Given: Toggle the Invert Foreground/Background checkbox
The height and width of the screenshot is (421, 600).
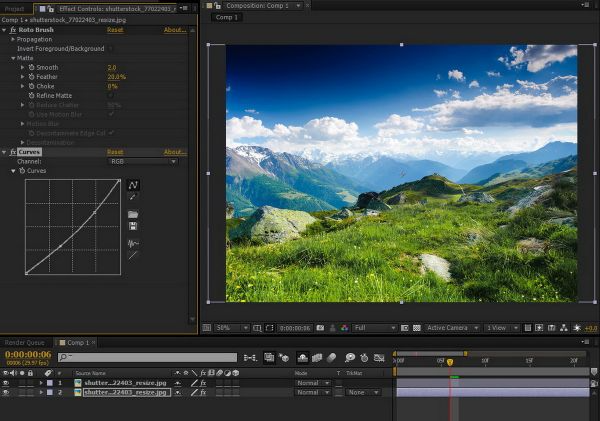Looking at the screenshot, I should [111, 48].
